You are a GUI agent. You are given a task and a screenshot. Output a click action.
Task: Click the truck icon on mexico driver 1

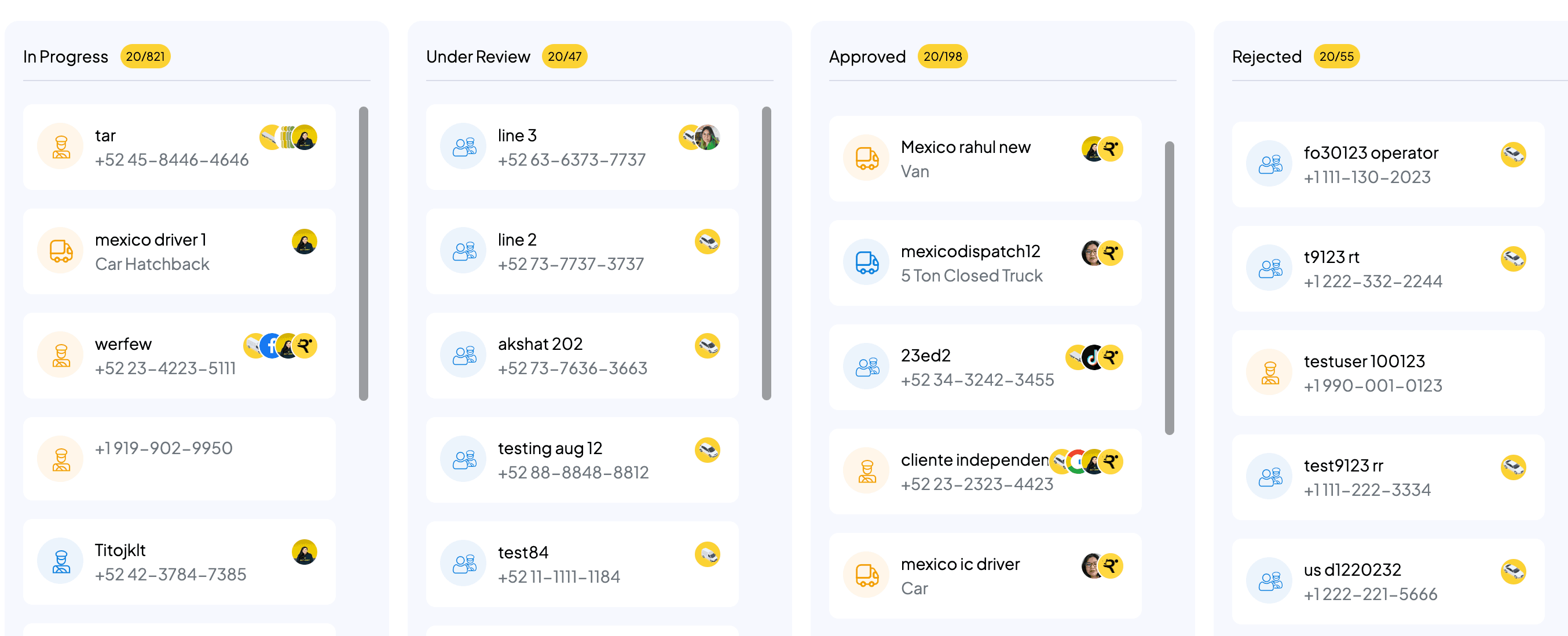(60, 251)
